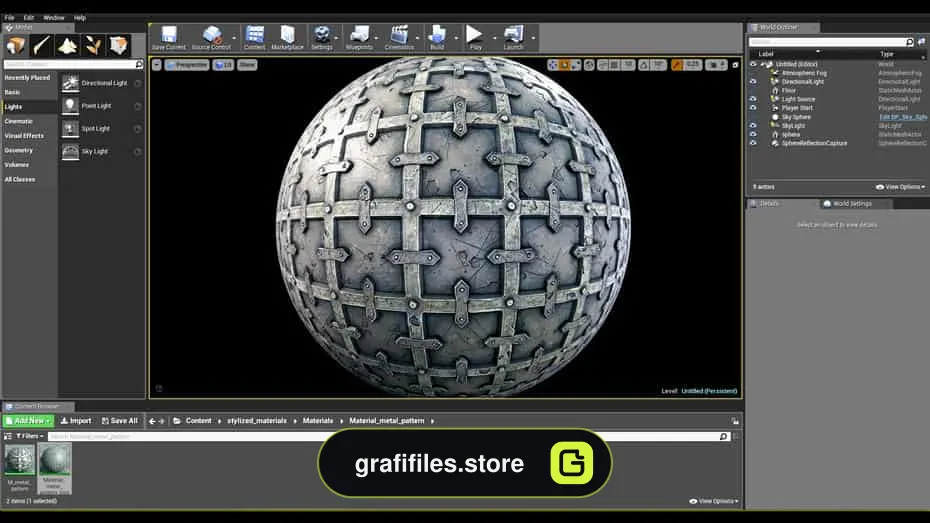Go back in Content Browser history

[152, 421]
